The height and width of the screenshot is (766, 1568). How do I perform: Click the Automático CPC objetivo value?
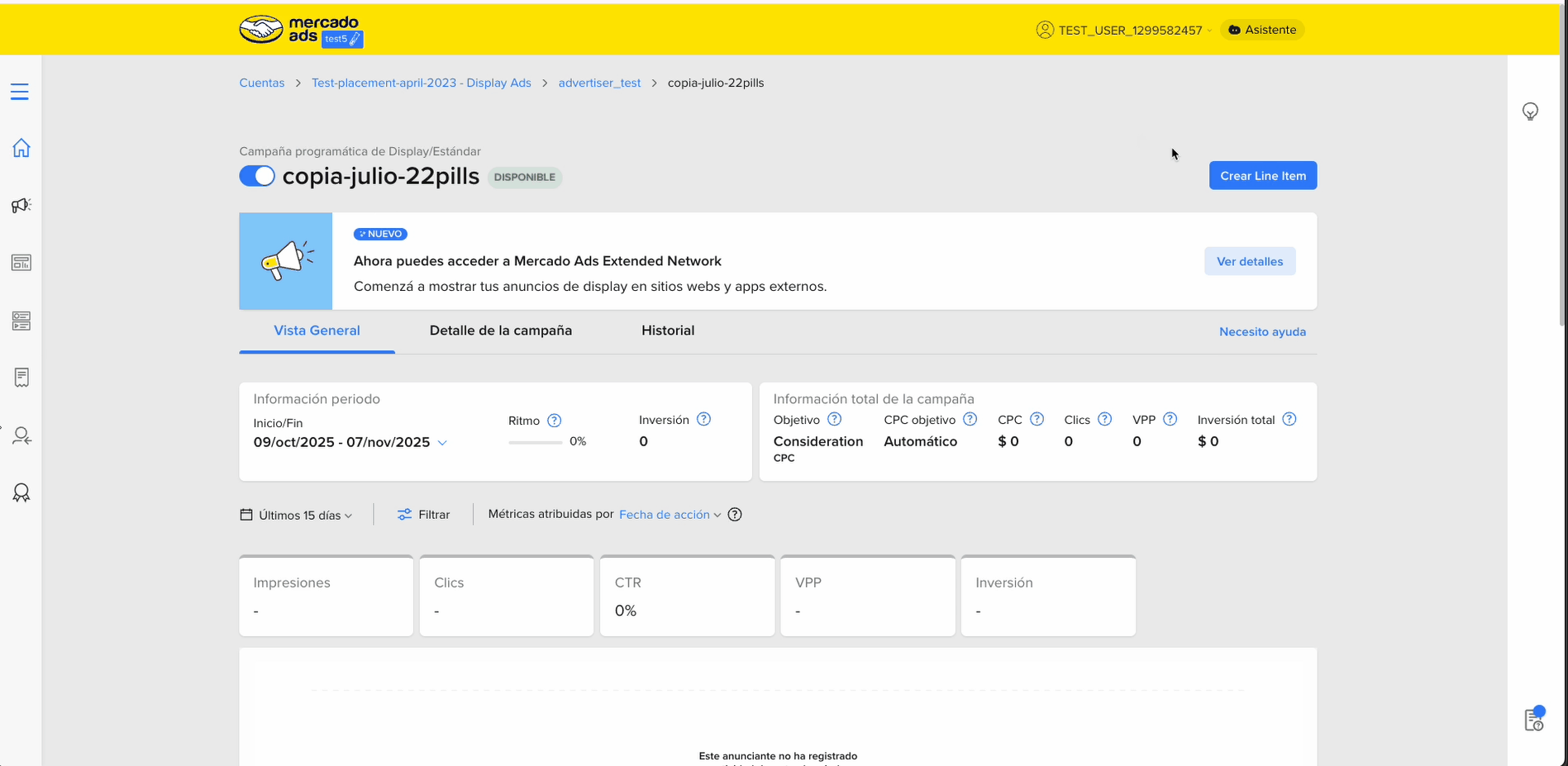pos(921,441)
